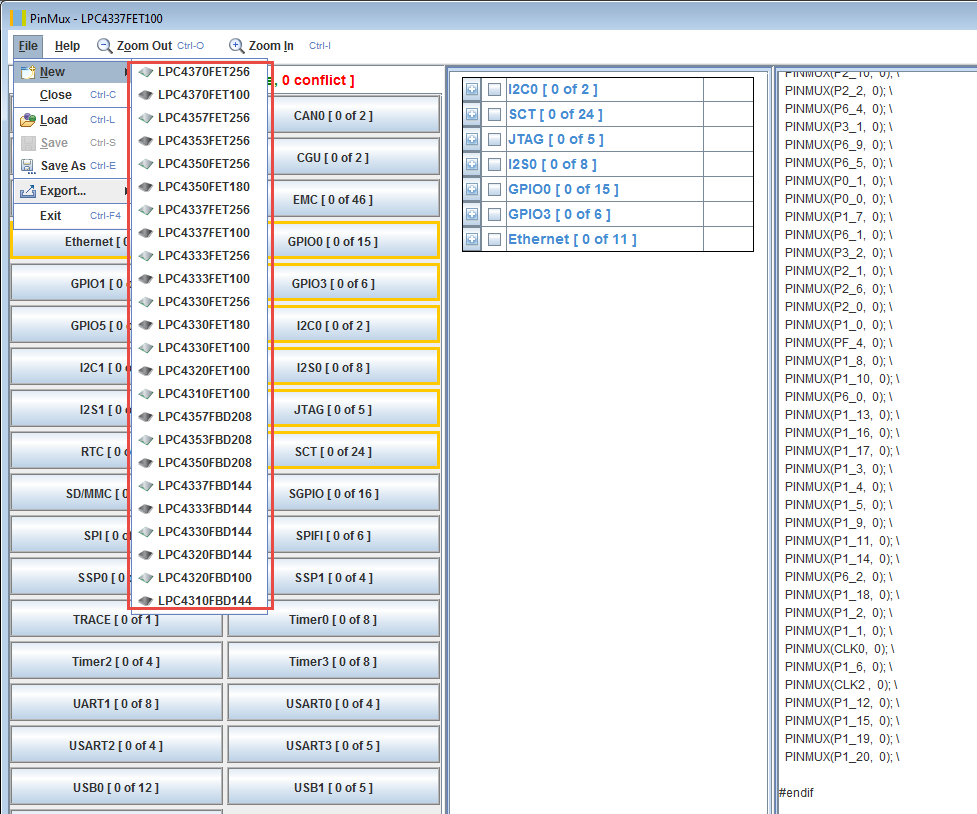Click the chip icon beside LPC4357FBD208

click(146, 417)
